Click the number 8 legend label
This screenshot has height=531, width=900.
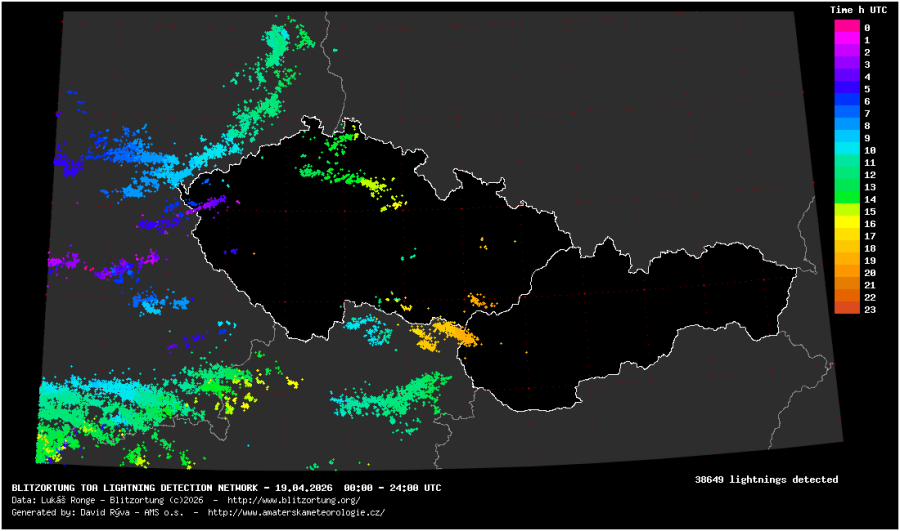(867, 126)
